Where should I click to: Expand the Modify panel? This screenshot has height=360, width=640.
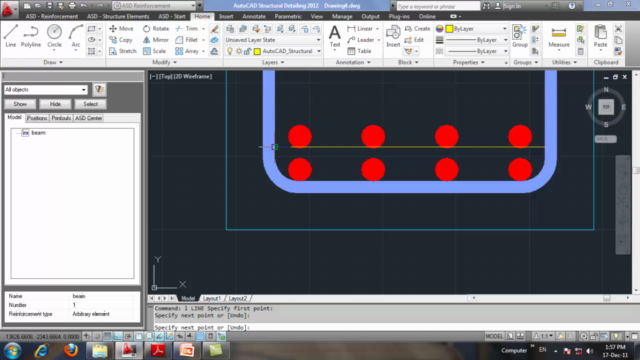pyautogui.click(x=164, y=62)
